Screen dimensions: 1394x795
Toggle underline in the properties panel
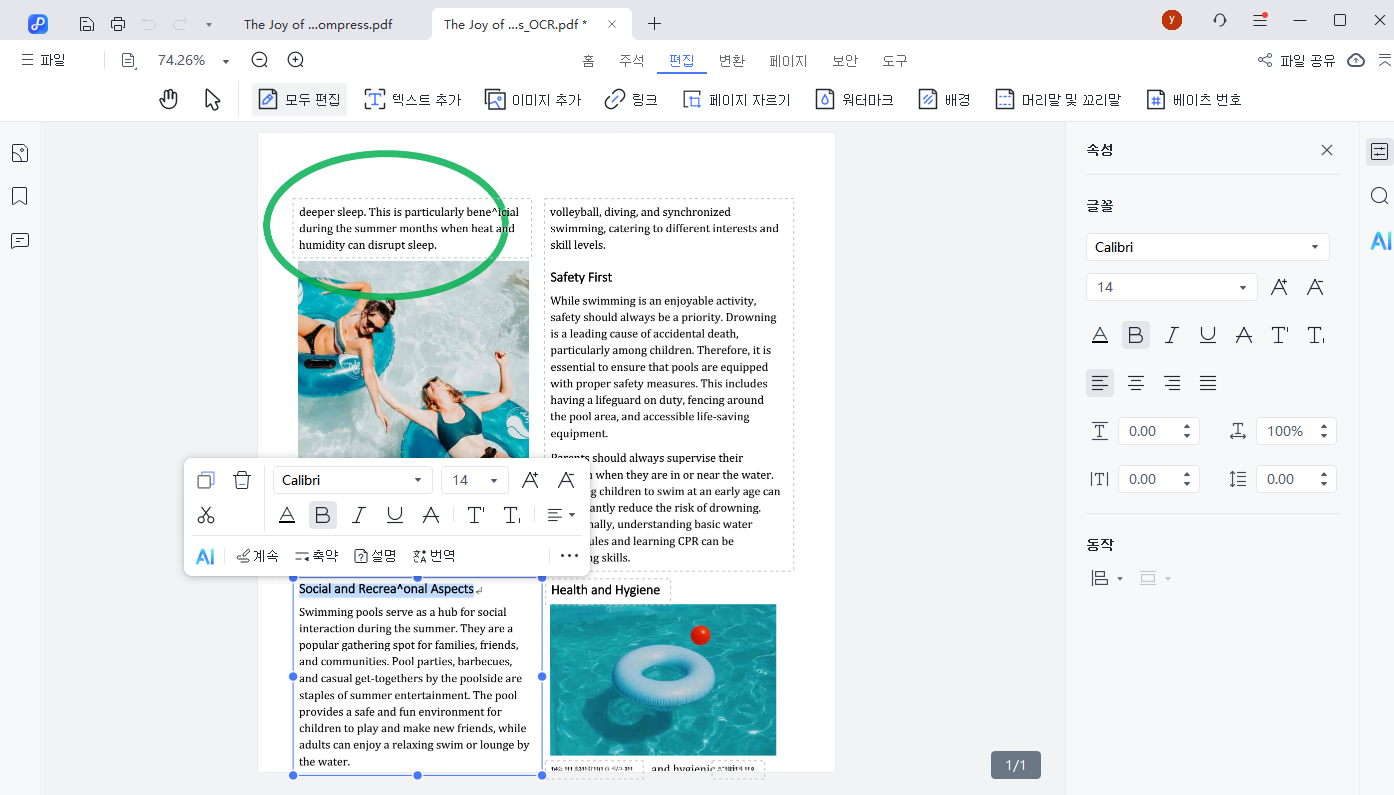[1208, 335]
